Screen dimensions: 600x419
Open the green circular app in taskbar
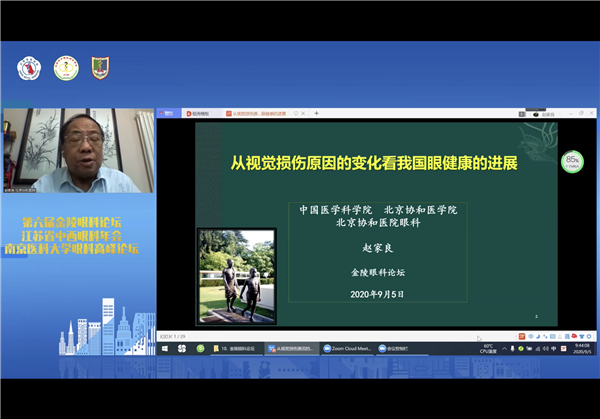click(200, 349)
